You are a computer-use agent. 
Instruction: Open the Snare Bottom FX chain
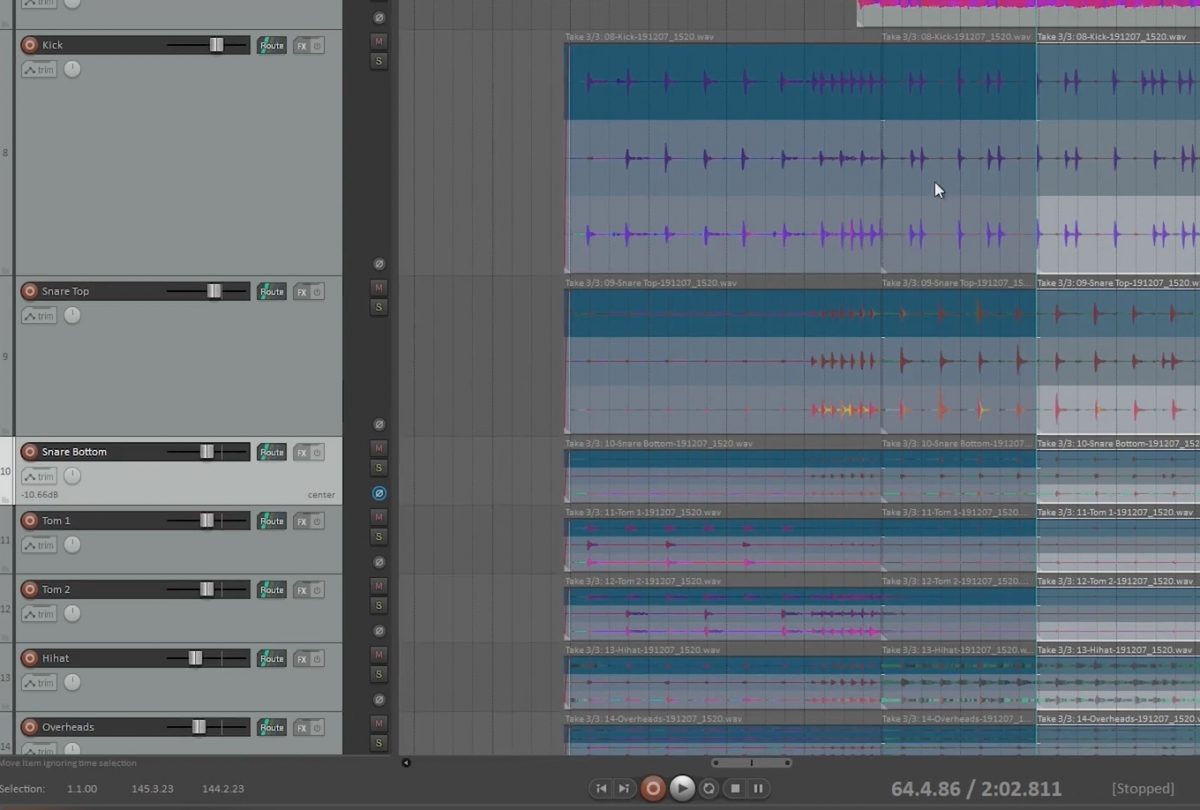coord(301,453)
